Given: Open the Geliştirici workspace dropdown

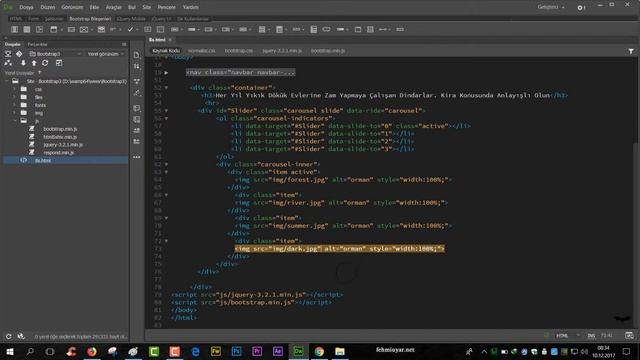Looking at the screenshot, I should point(551,7).
